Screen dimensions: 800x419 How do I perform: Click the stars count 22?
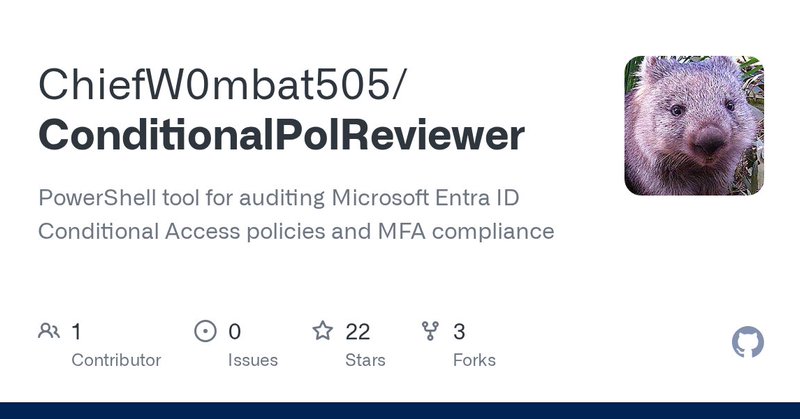tap(358, 332)
